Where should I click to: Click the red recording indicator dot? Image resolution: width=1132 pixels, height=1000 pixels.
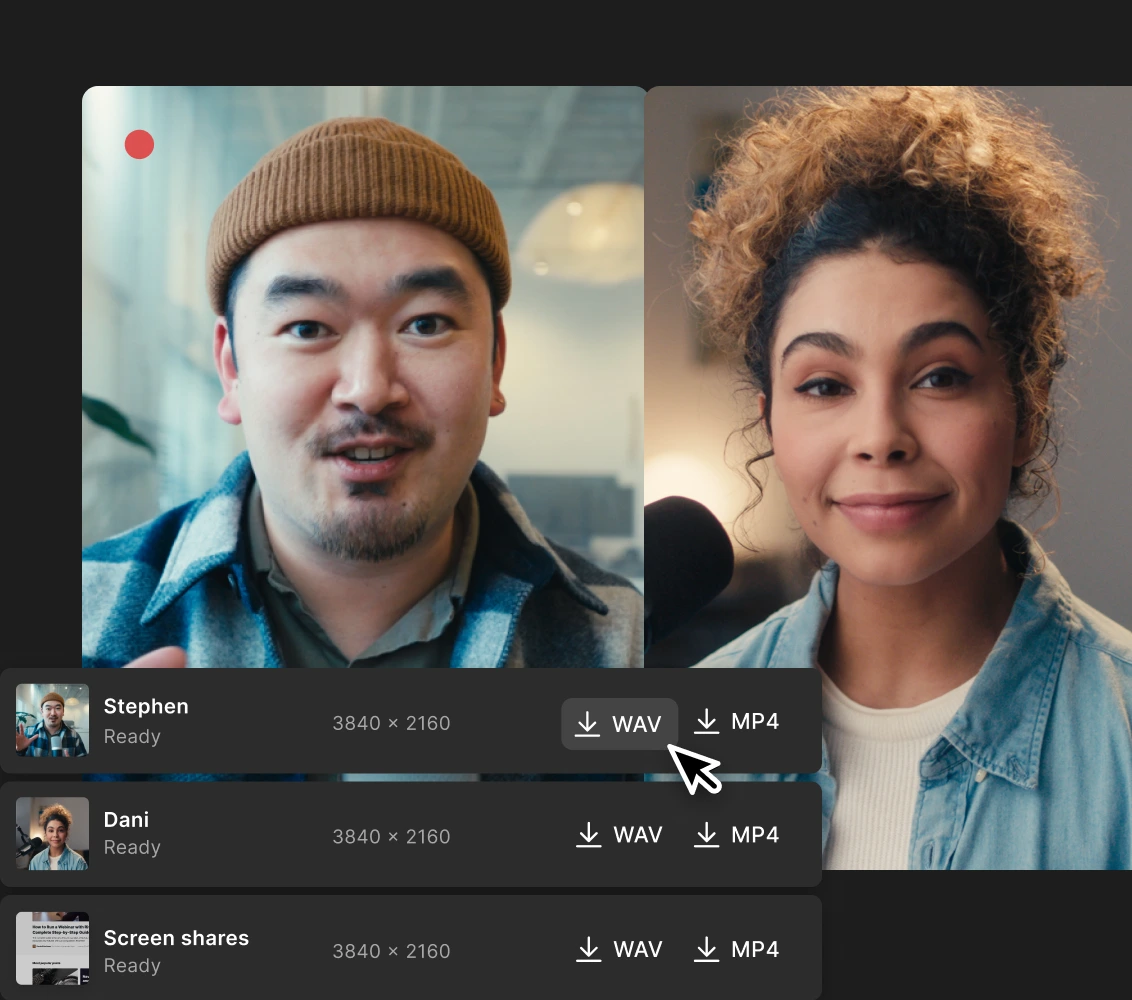(x=139, y=144)
